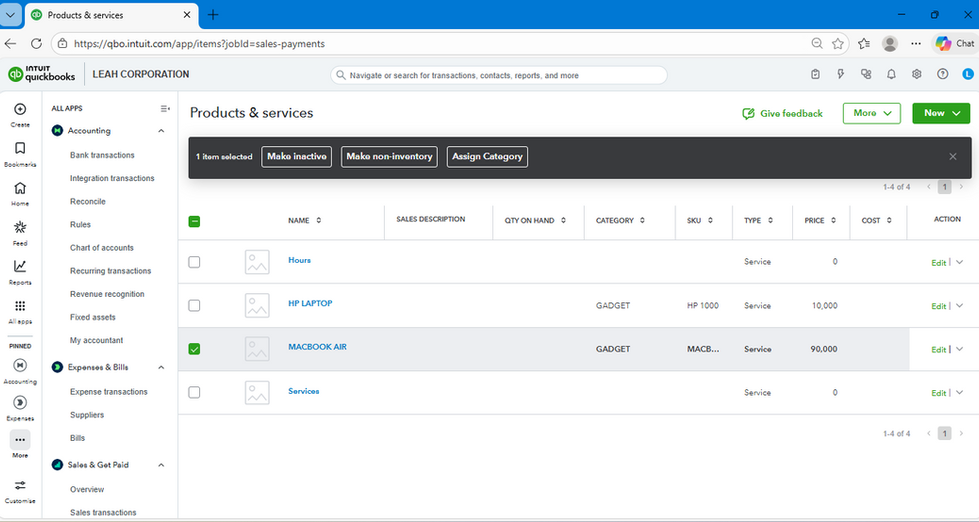Click the lightning bolt icon in header
This screenshot has height=522, width=979.
[840, 74]
